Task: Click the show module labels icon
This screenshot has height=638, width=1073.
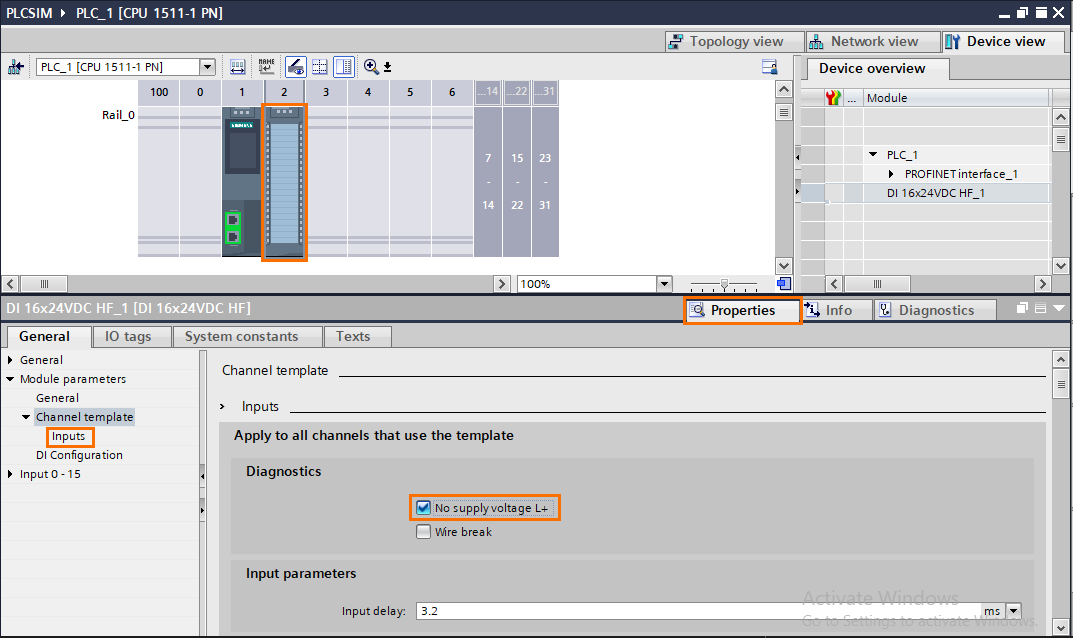Action: (267, 66)
